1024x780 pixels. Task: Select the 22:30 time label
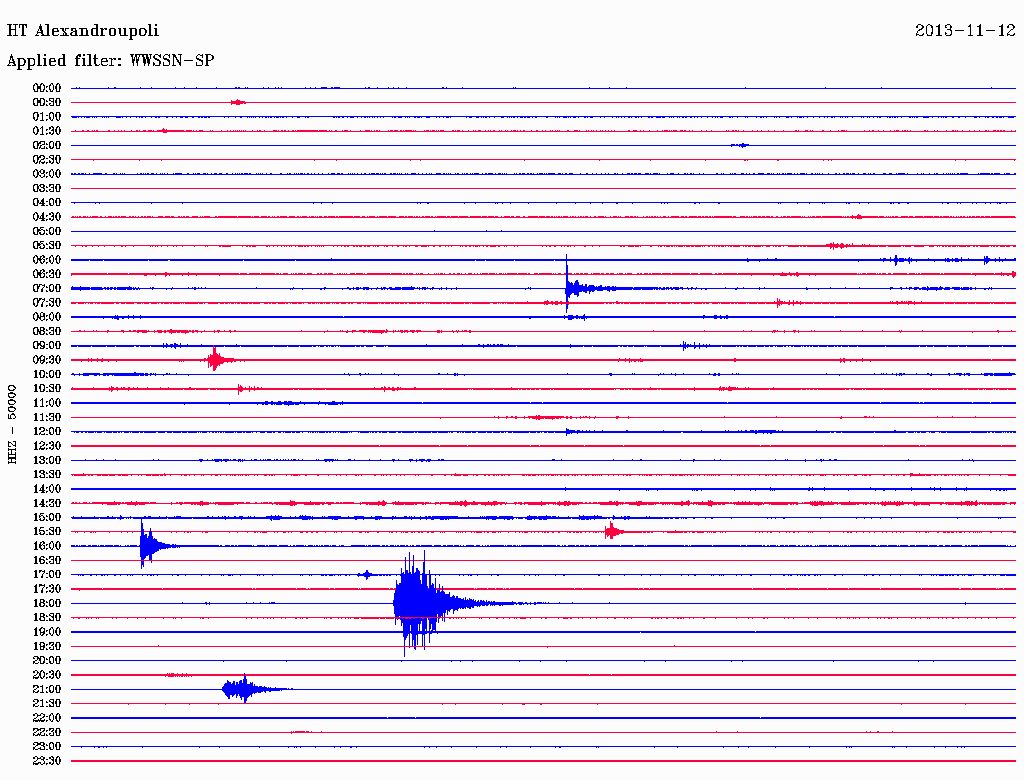(x=47, y=732)
